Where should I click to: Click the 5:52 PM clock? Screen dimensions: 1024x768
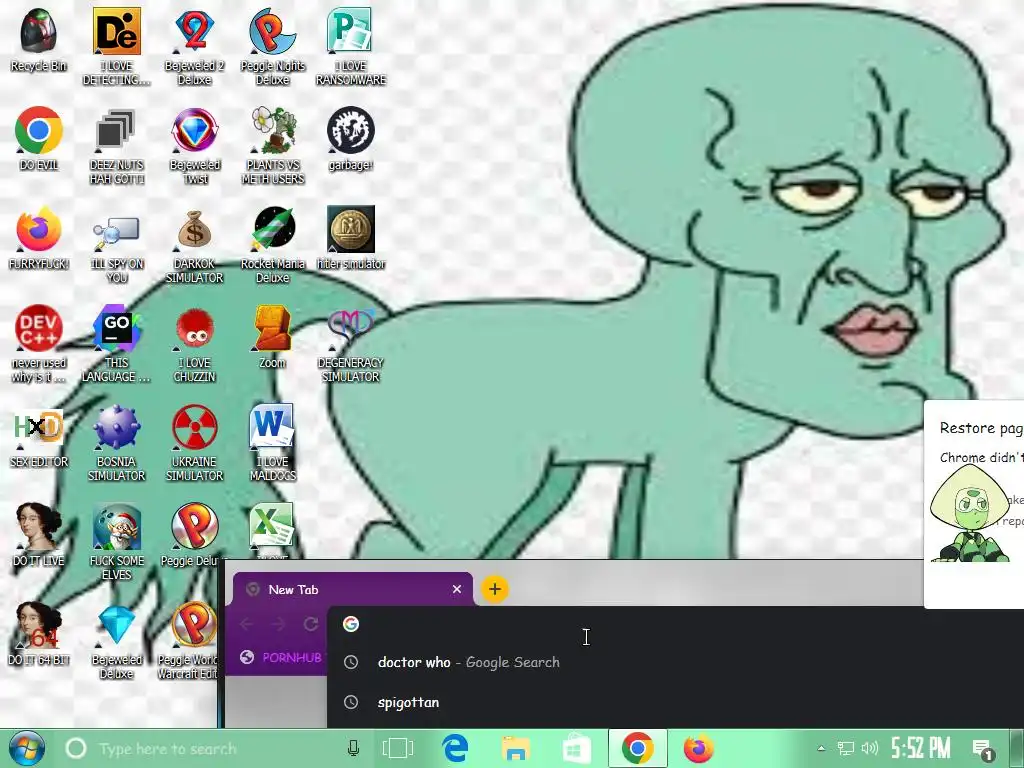coord(921,748)
